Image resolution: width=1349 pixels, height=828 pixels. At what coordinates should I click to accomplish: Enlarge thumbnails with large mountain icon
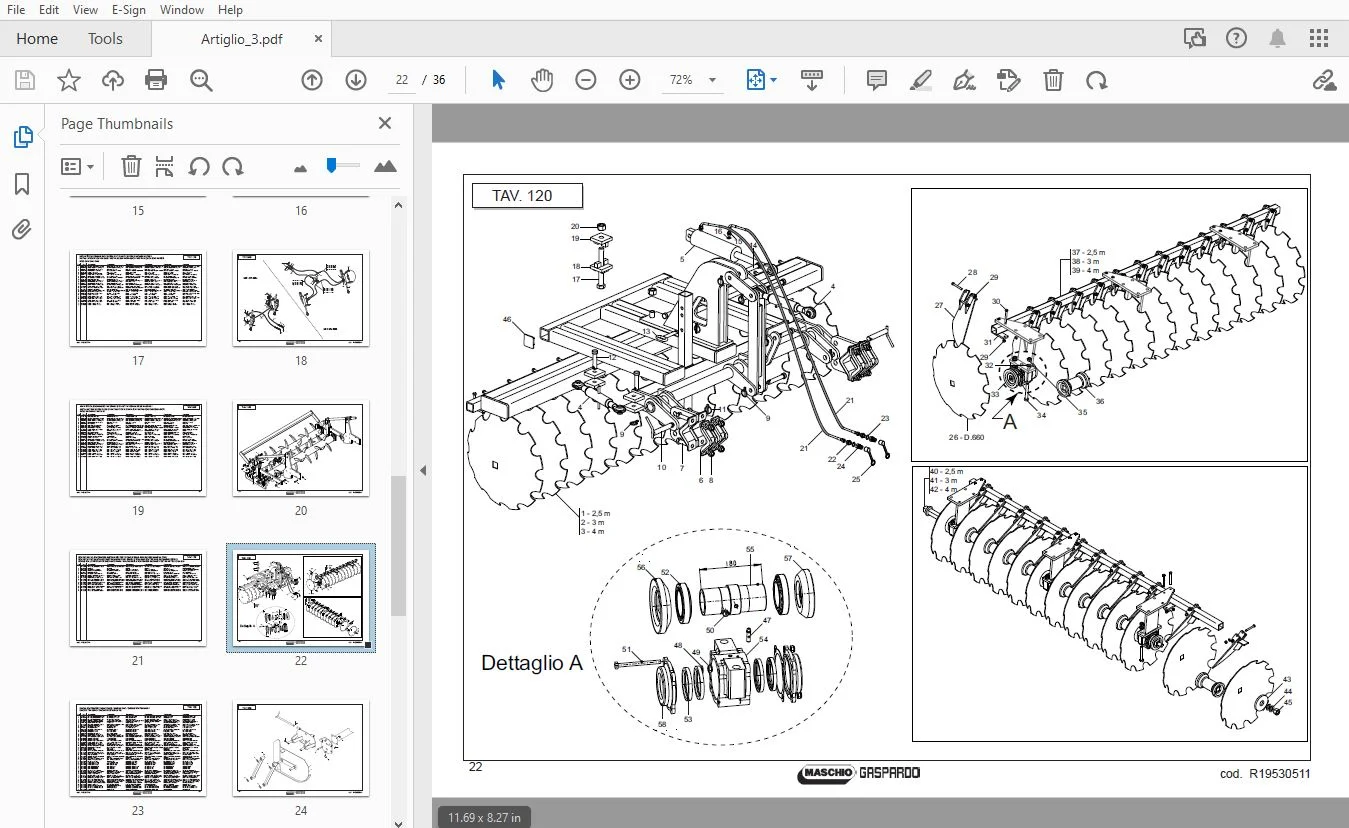pos(385,166)
